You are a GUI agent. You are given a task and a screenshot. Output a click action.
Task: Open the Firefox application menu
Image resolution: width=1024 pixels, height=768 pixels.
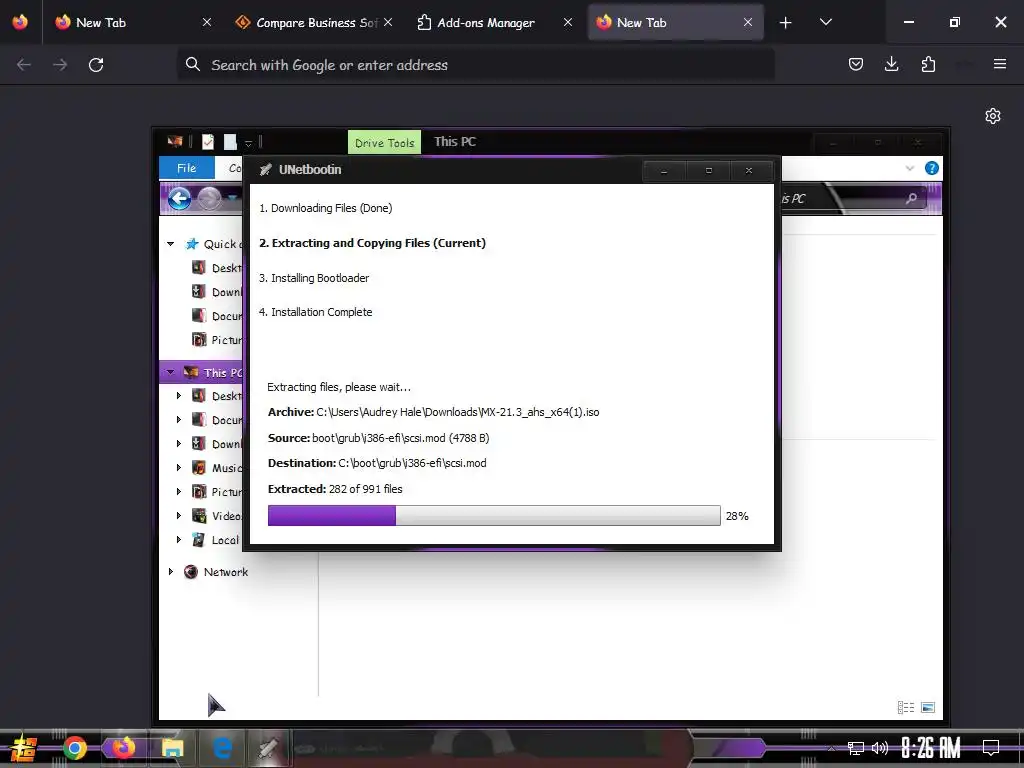pos(1000,64)
